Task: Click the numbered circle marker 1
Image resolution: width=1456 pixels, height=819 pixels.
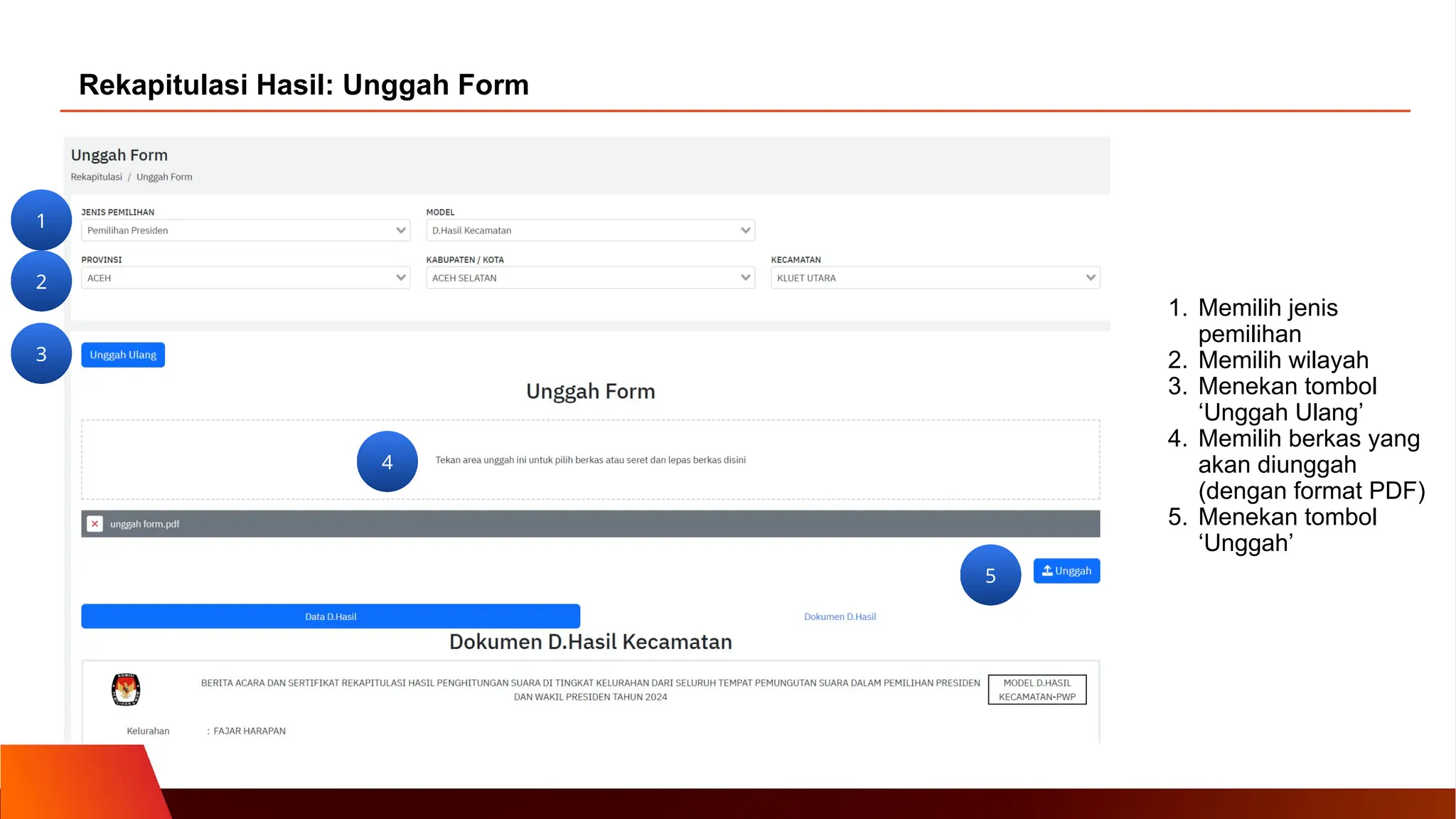Action: click(x=41, y=220)
